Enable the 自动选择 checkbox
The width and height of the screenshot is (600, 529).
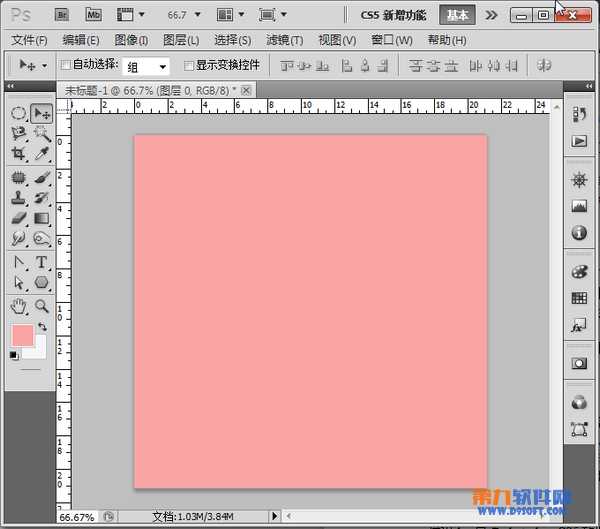66,65
